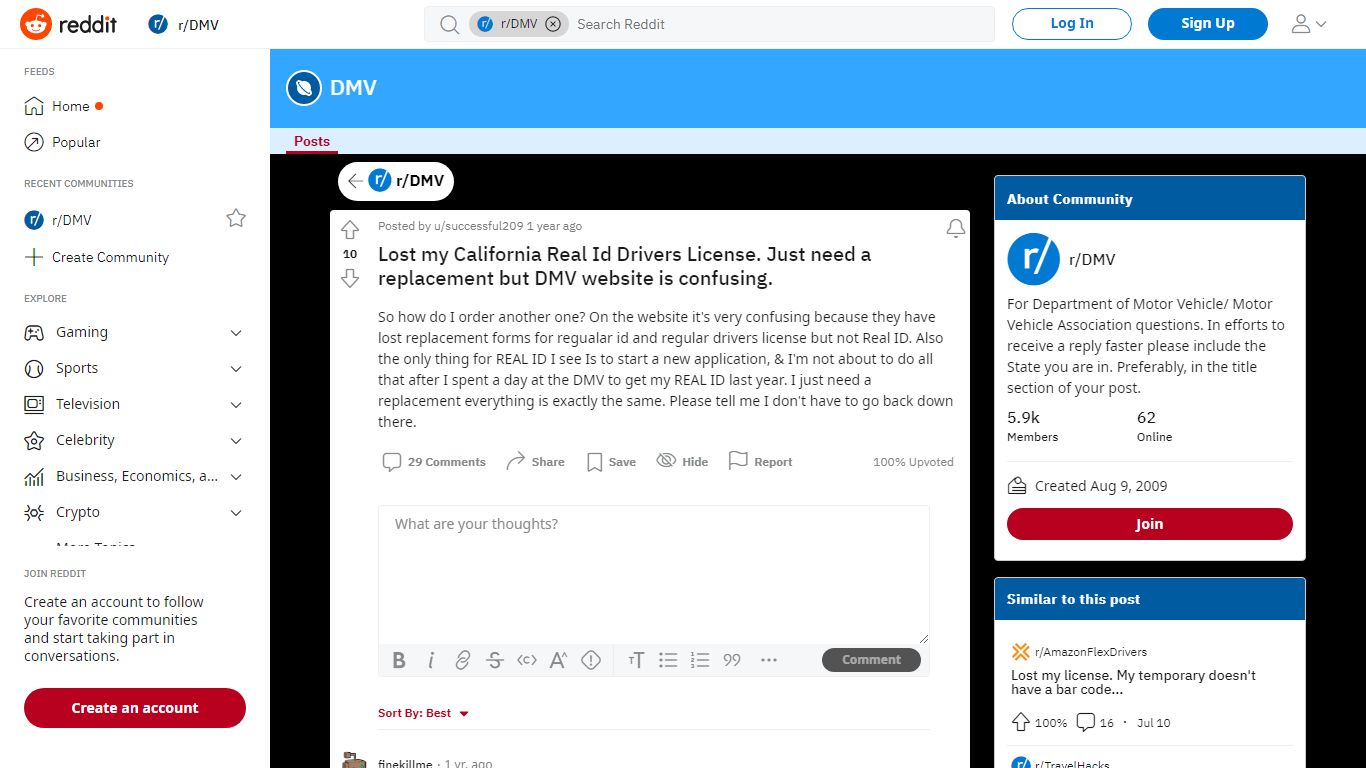
Task: Insert a bulleted list
Action: click(x=668, y=660)
